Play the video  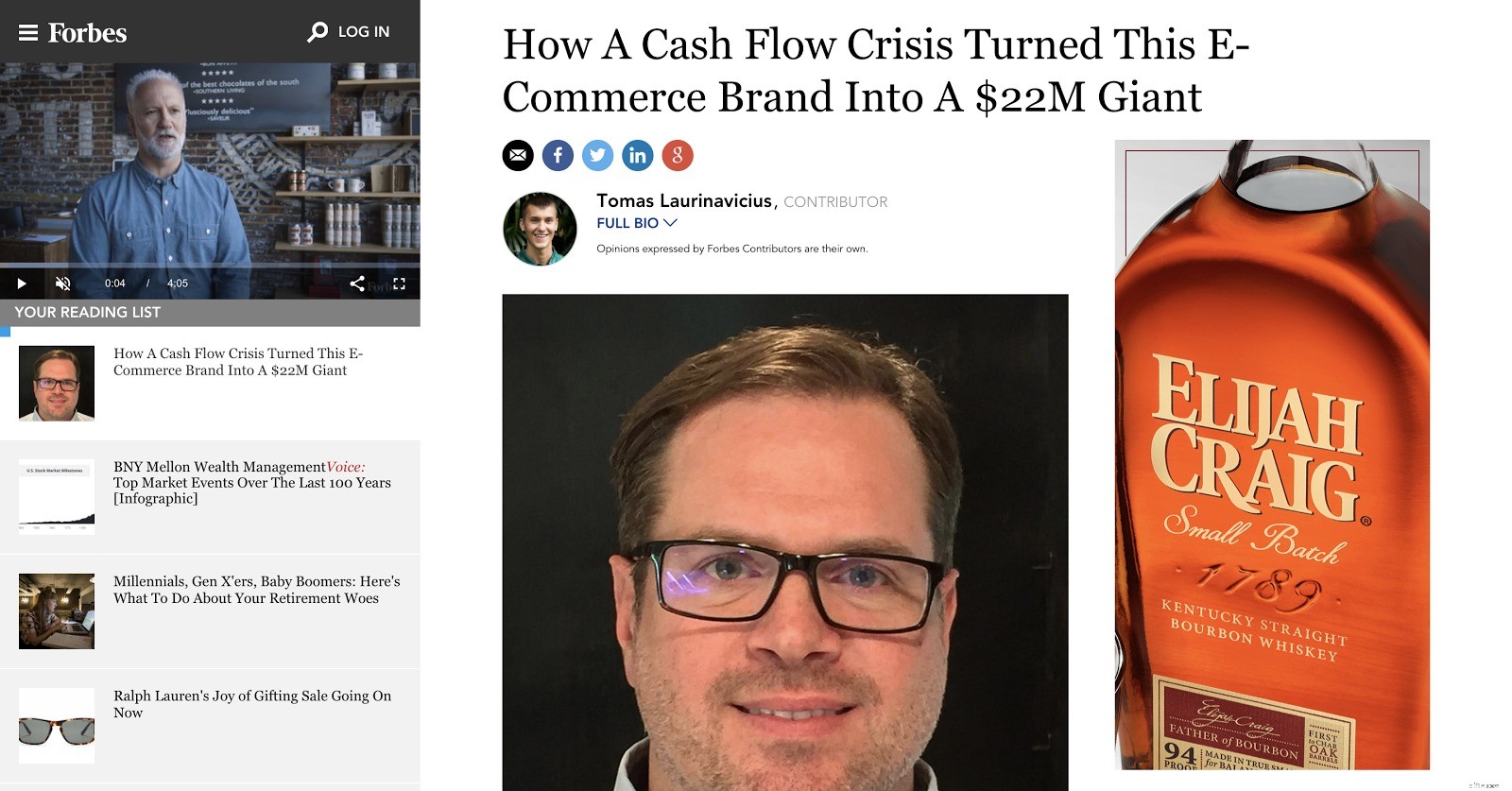point(21,283)
